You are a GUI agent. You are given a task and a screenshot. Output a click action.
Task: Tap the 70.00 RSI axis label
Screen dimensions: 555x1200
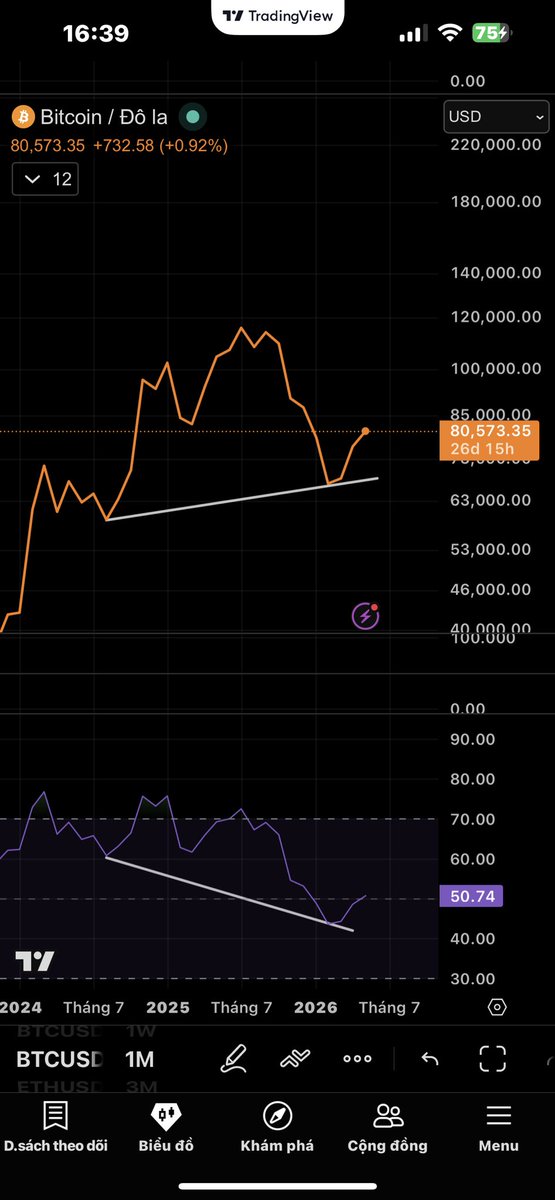(473, 819)
